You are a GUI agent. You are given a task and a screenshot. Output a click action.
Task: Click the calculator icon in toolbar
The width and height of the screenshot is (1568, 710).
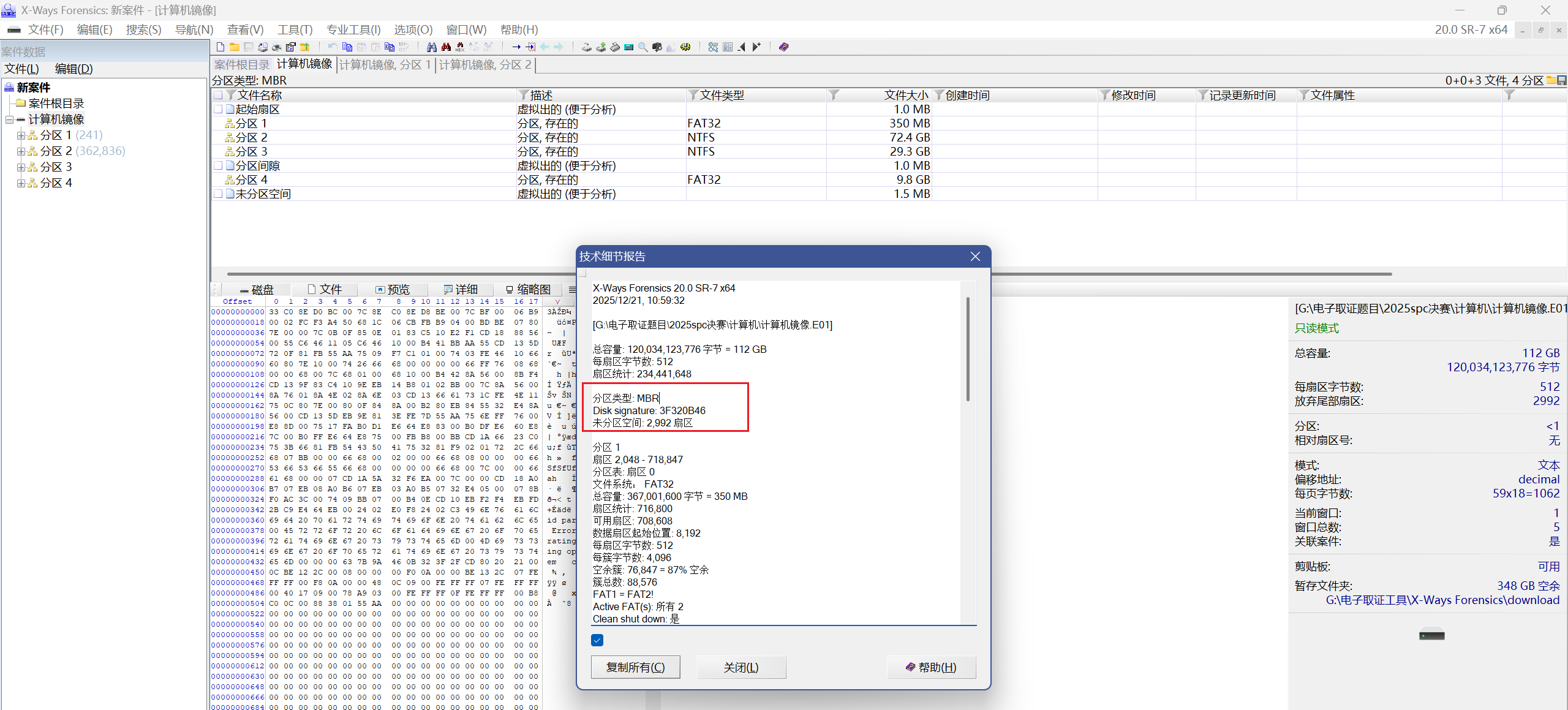coord(628,47)
